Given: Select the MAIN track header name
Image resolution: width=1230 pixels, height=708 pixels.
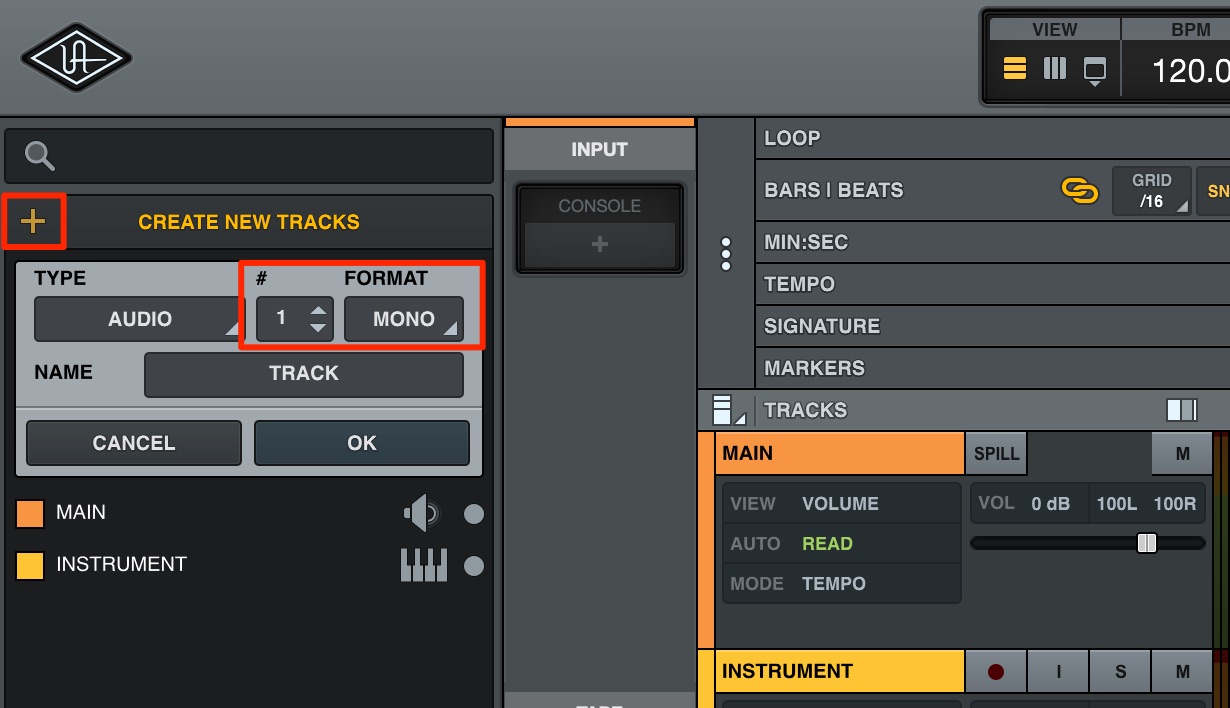Looking at the screenshot, I should pyautogui.click(x=840, y=453).
